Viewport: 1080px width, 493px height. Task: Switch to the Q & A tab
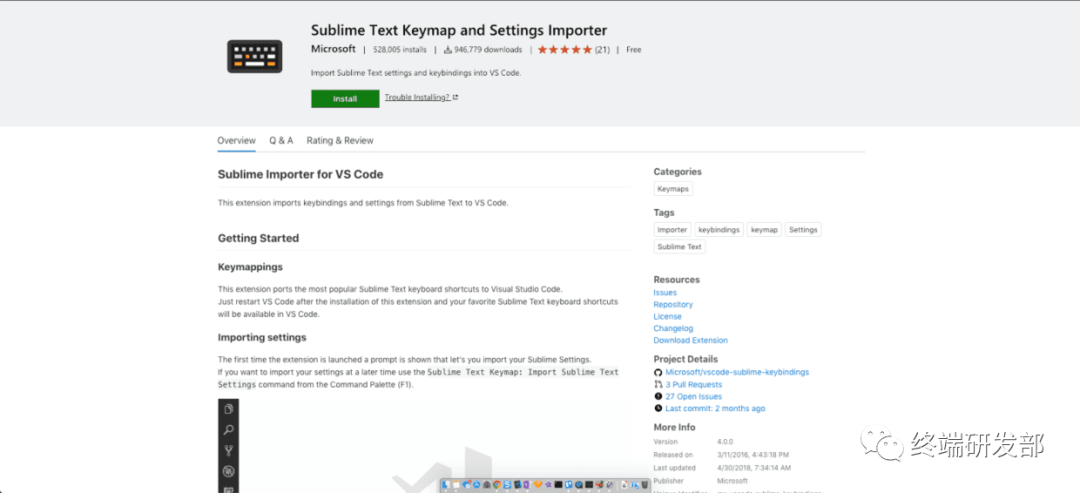pos(281,141)
